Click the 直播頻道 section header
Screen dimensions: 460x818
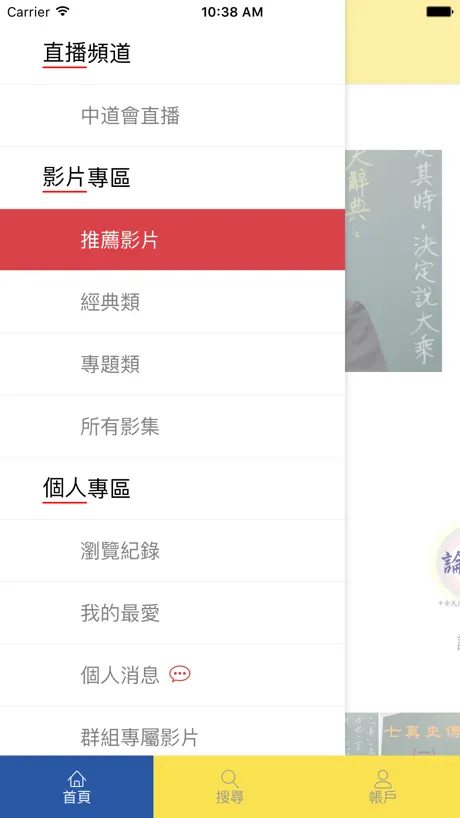[x=87, y=53]
